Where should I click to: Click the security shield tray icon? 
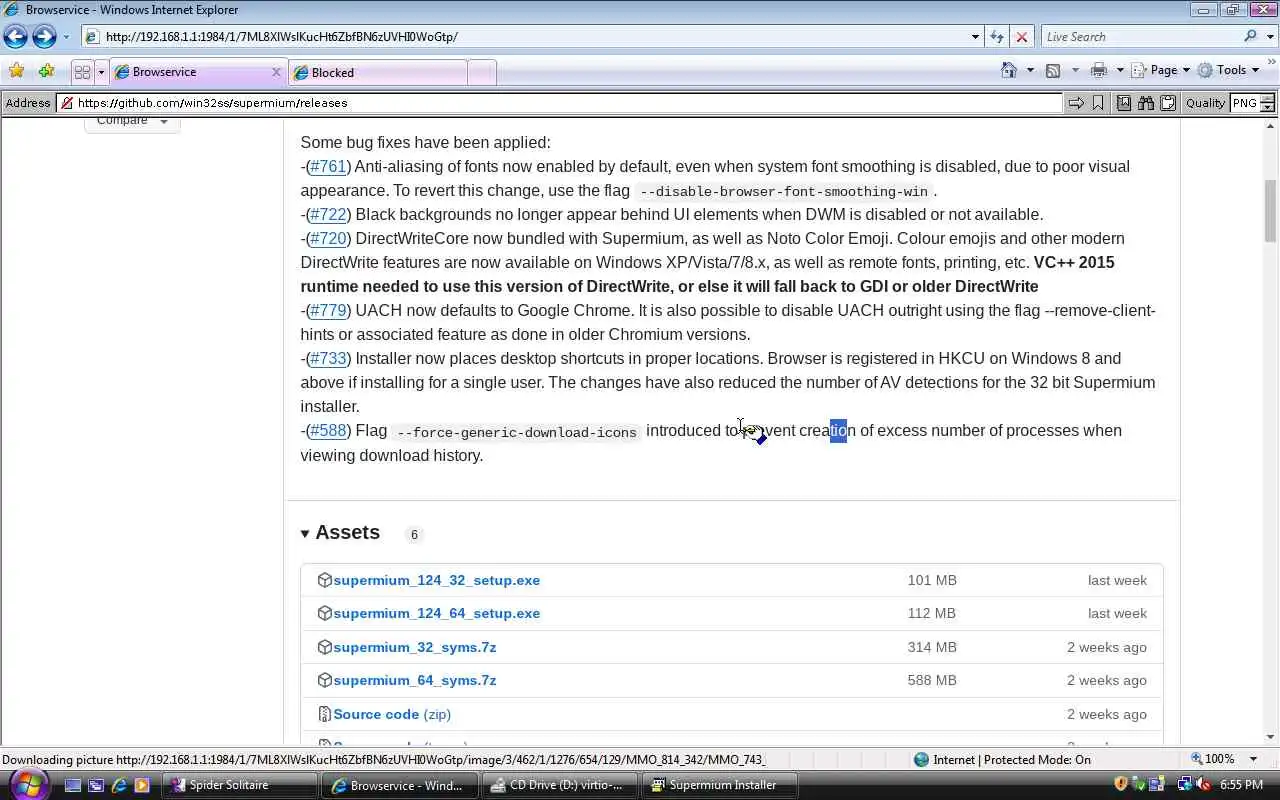[x=1121, y=785]
